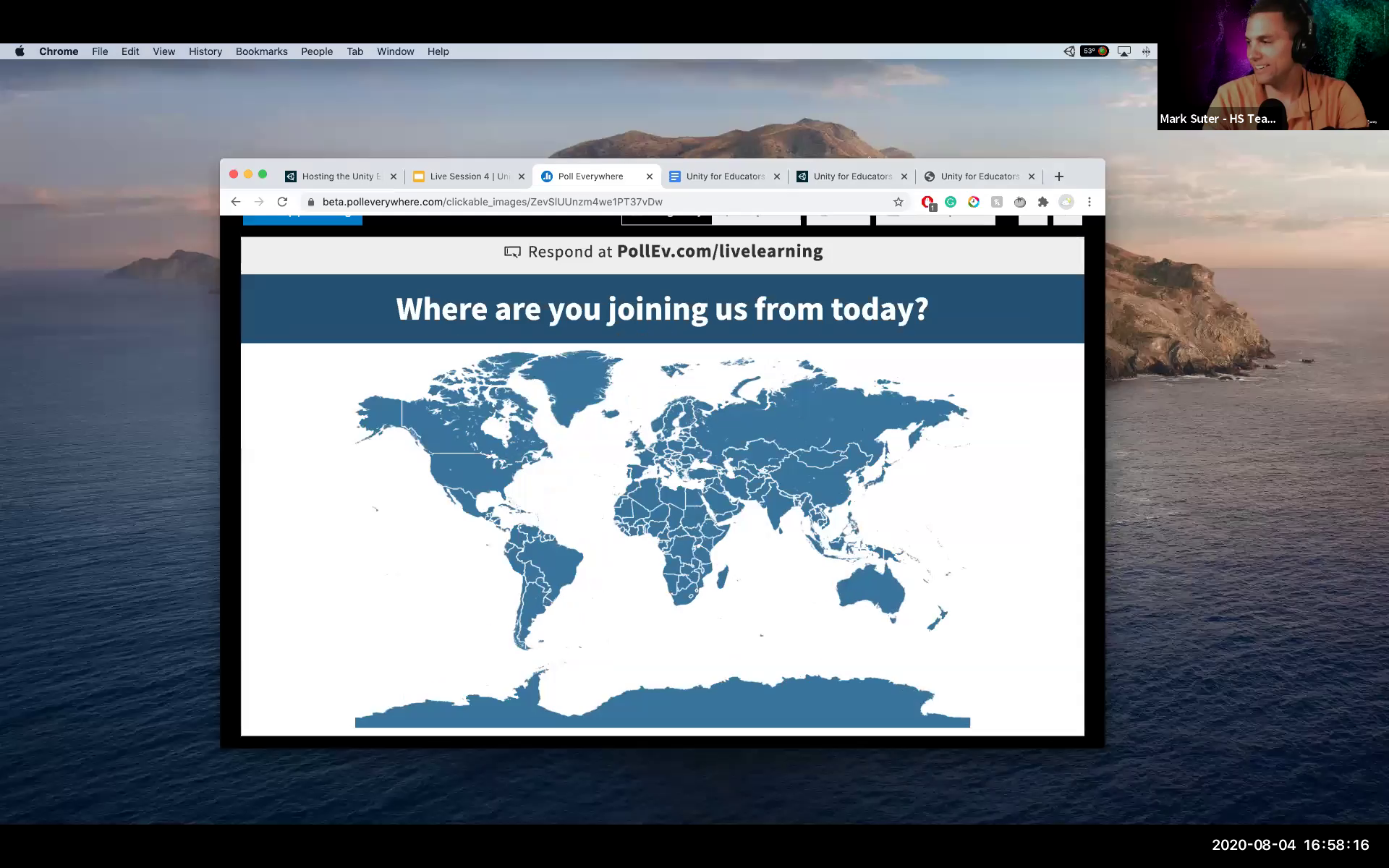The width and height of the screenshot is (1389, 868).
Task: Open the Apple menu
Action: click(20, 51)
